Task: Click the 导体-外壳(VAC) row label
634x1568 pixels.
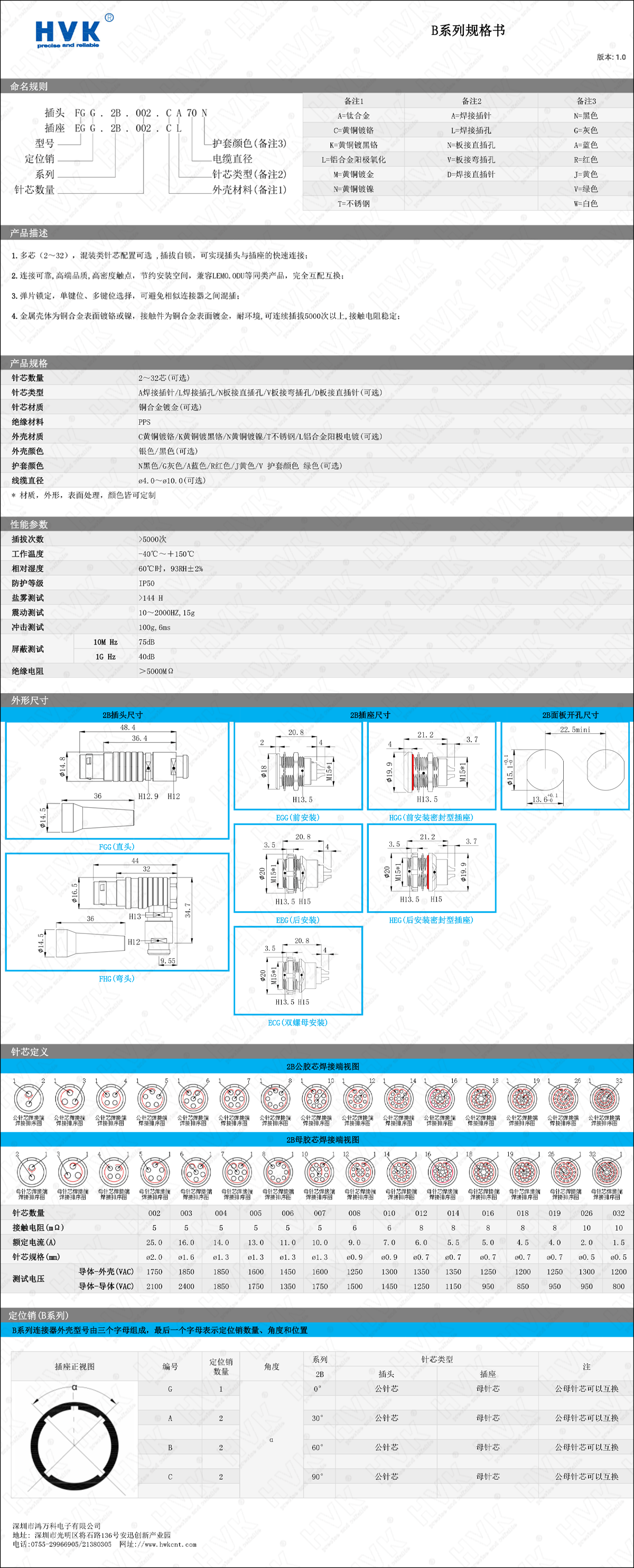Action: (x=106, y=1272)
